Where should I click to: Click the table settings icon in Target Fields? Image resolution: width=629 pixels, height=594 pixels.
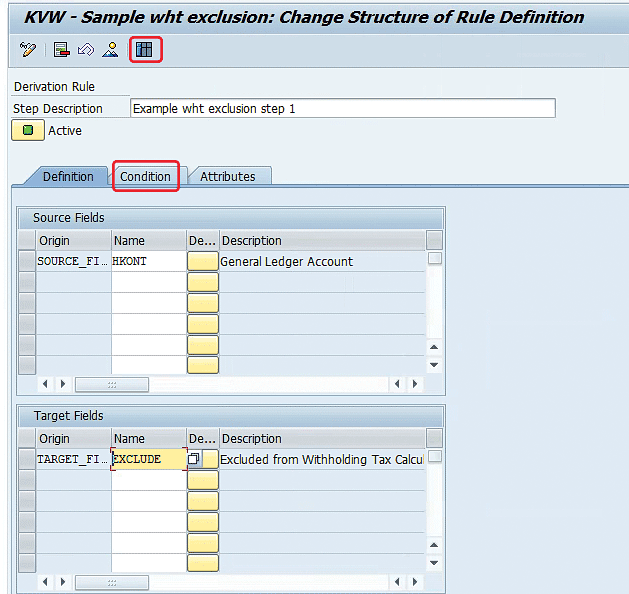tap(434, 438)
